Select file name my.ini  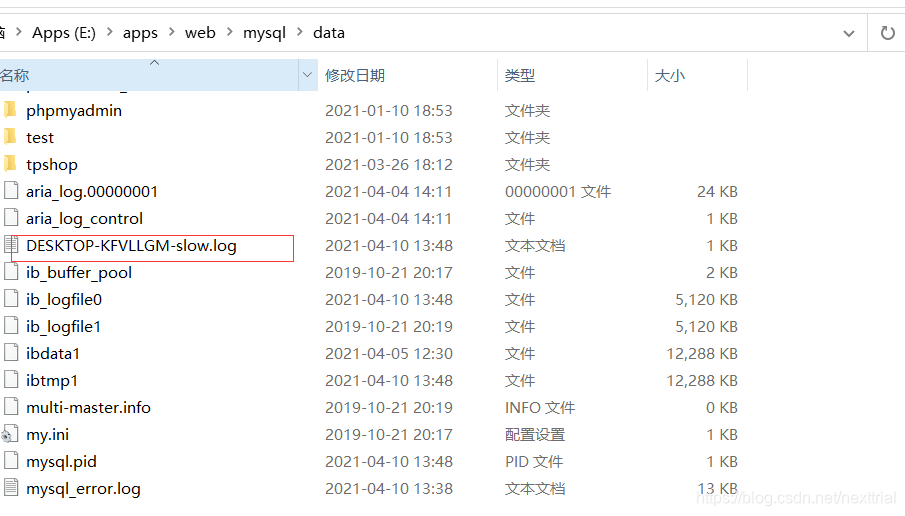point(47,435)
